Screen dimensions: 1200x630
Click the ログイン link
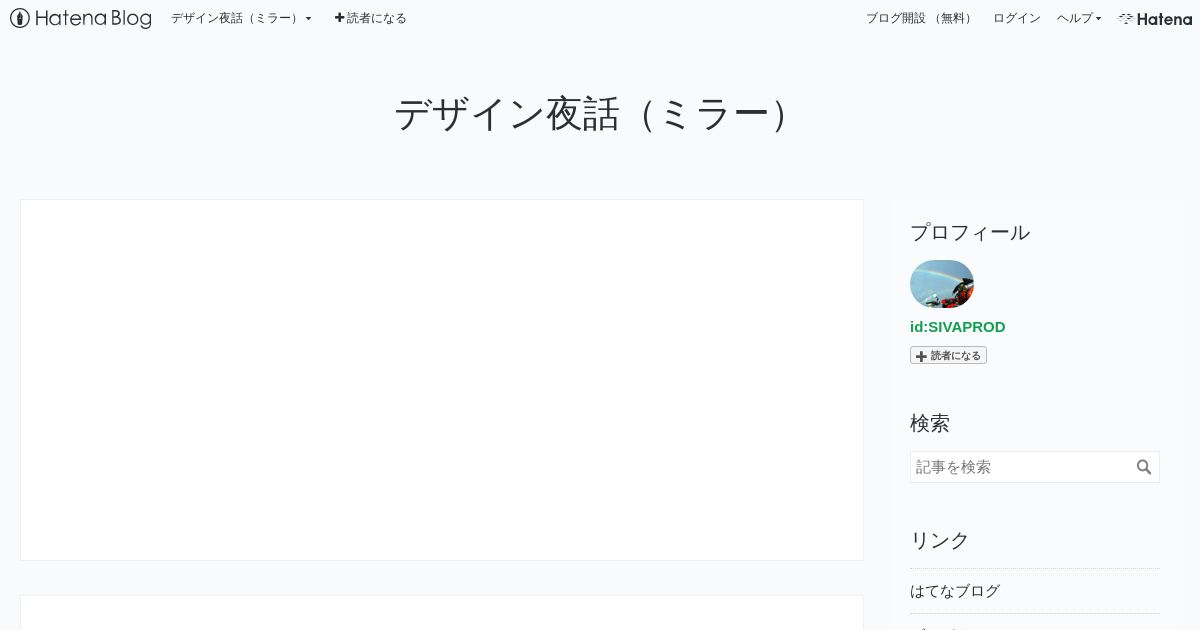pos(1016,18)
